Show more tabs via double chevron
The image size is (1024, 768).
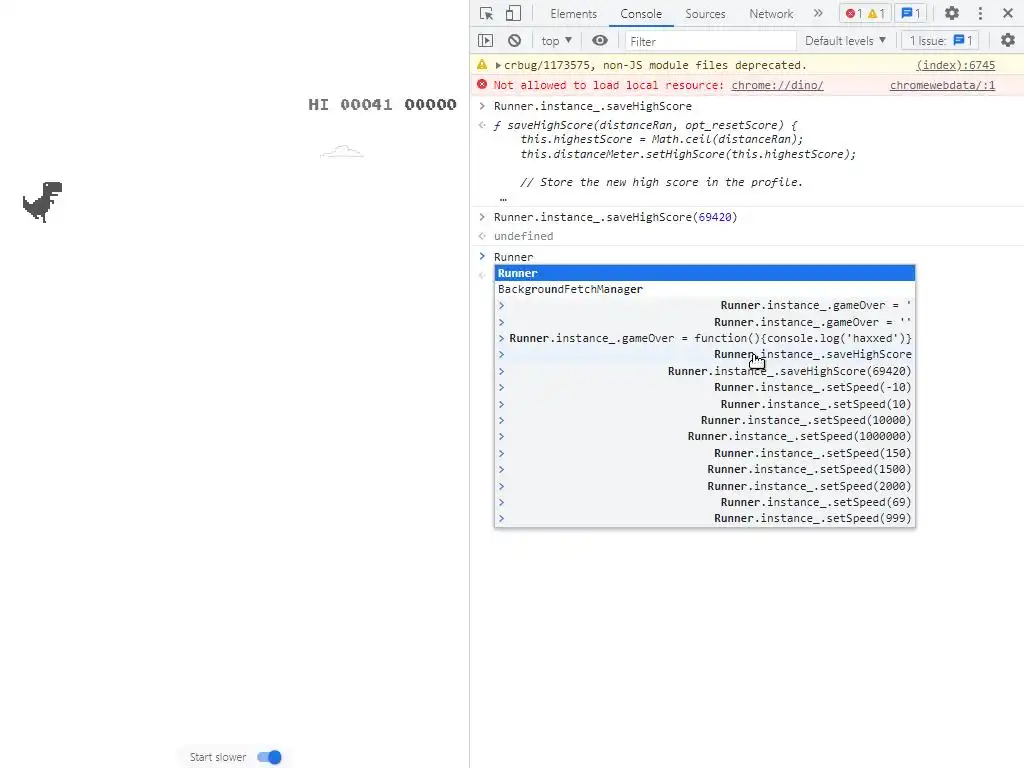[x=818, y=13]
